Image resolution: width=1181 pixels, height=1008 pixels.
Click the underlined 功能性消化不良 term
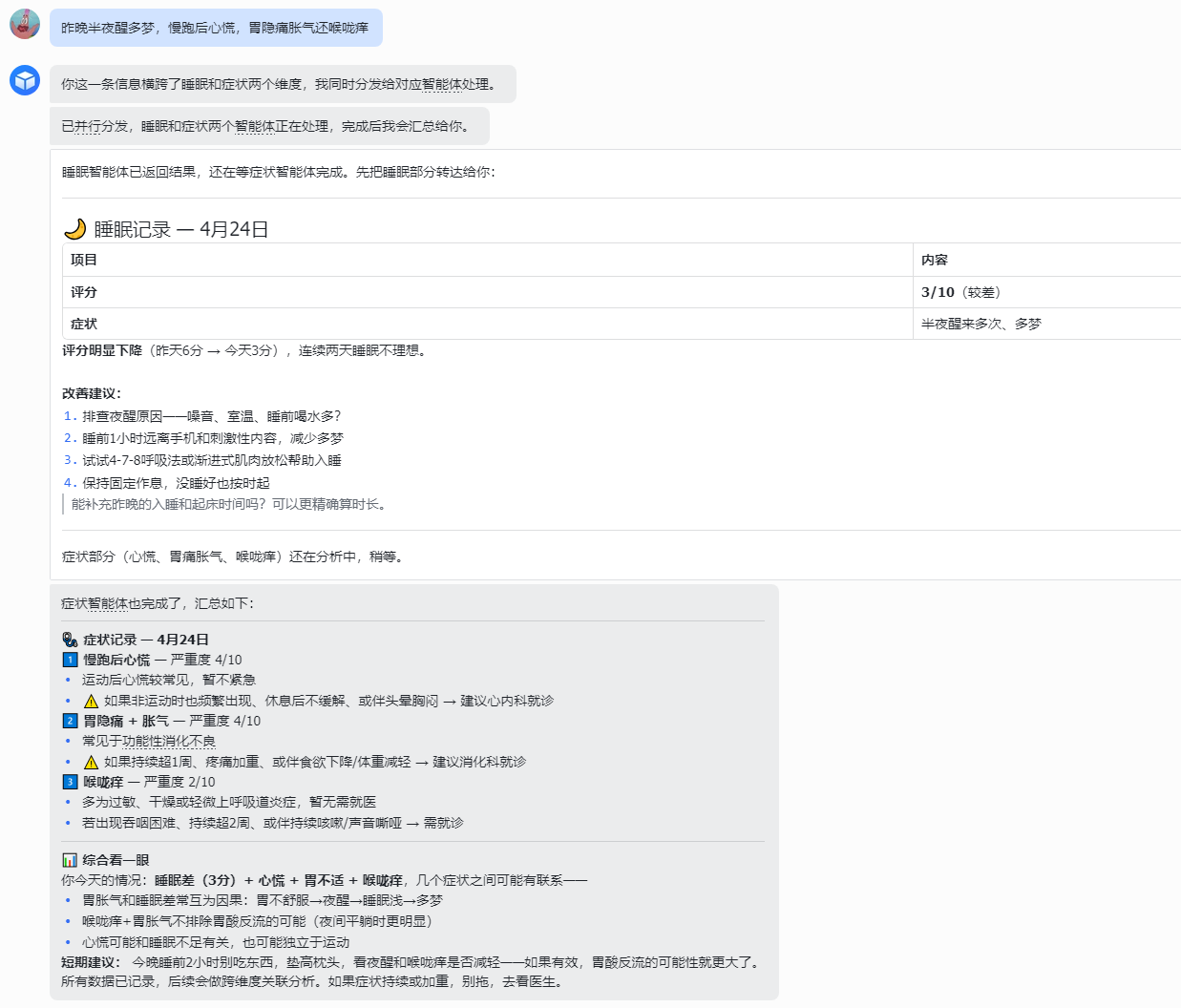[169, 742]
